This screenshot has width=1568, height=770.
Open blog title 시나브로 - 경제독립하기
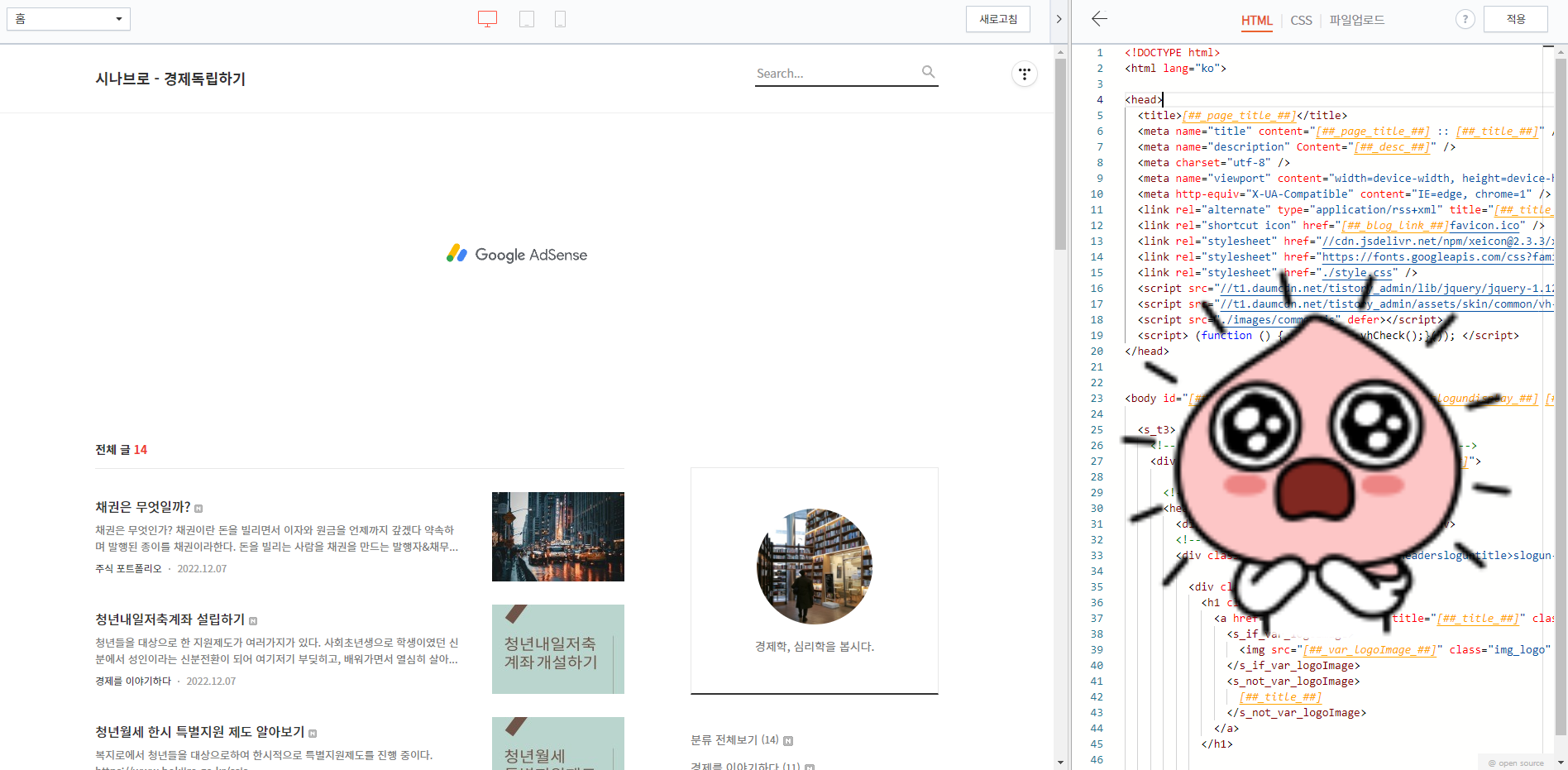(x=170, y=79)
